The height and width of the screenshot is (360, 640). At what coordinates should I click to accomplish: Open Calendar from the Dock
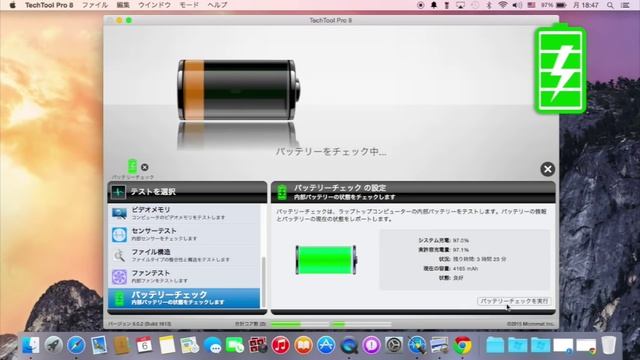pyautogui.click(x=144, y=345)
